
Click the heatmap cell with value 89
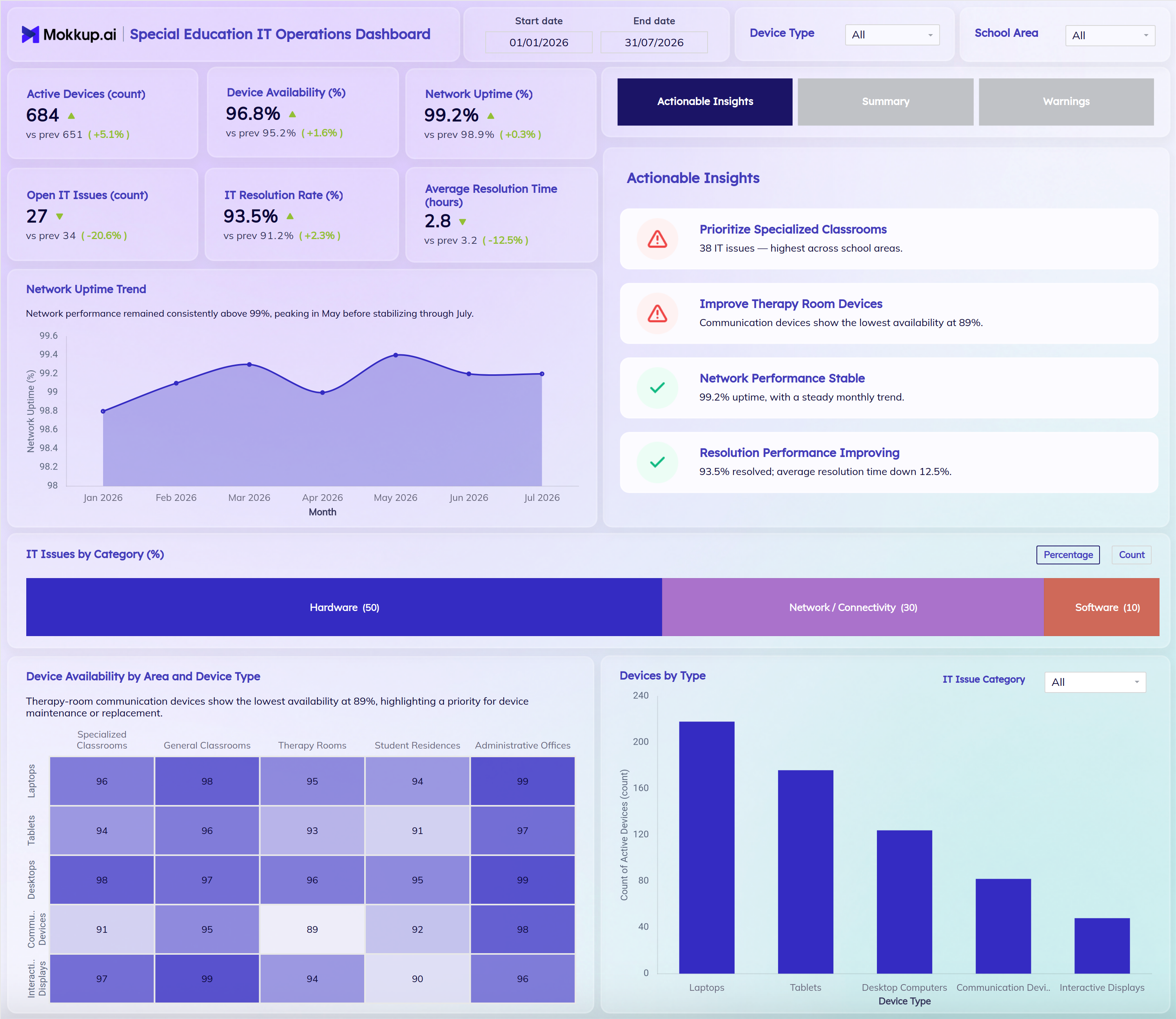(x=312, y=930)
